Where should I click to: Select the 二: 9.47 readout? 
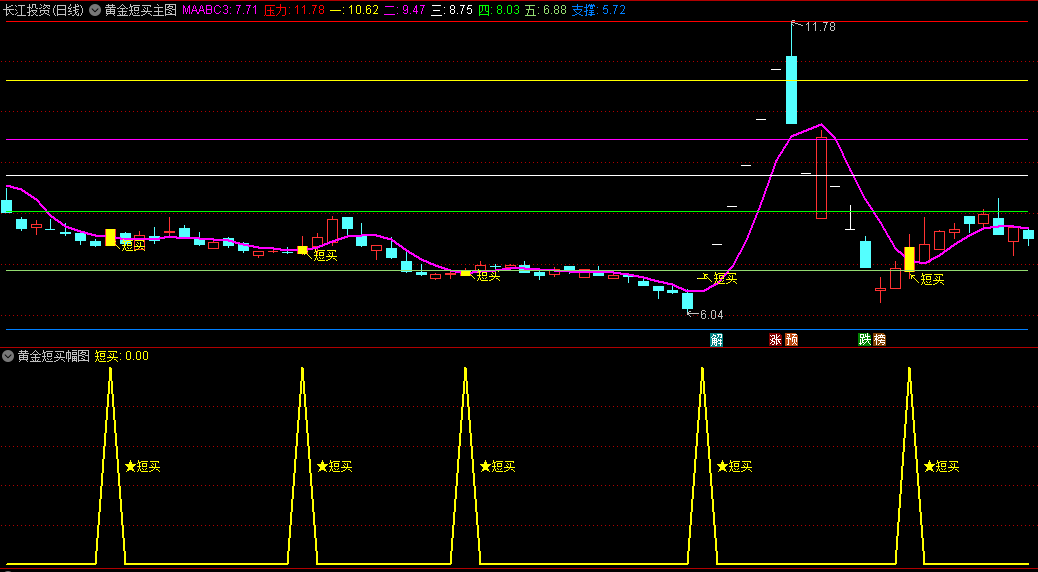pyautogui.click(x=404, y=10)
